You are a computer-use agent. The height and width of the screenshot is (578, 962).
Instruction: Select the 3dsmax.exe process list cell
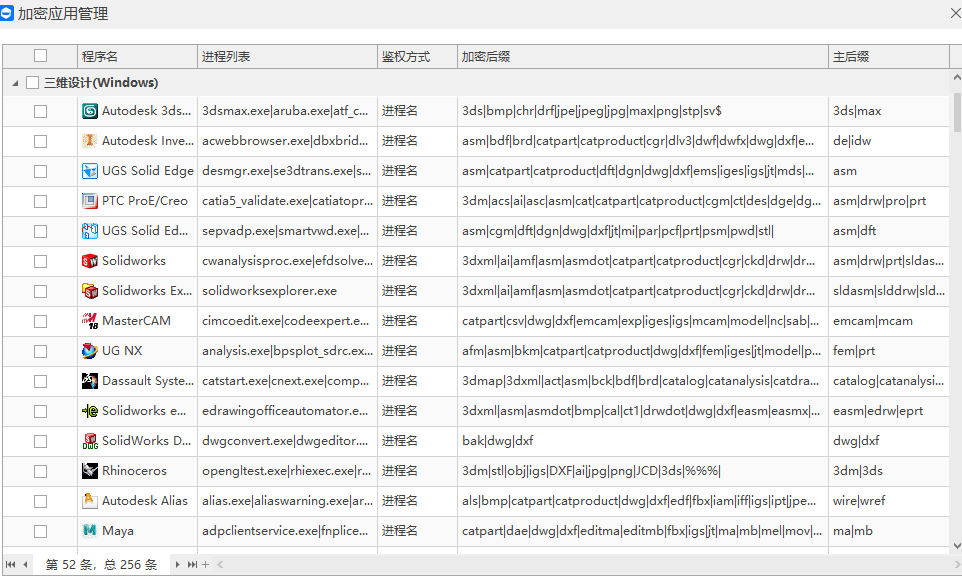point(287,111)
